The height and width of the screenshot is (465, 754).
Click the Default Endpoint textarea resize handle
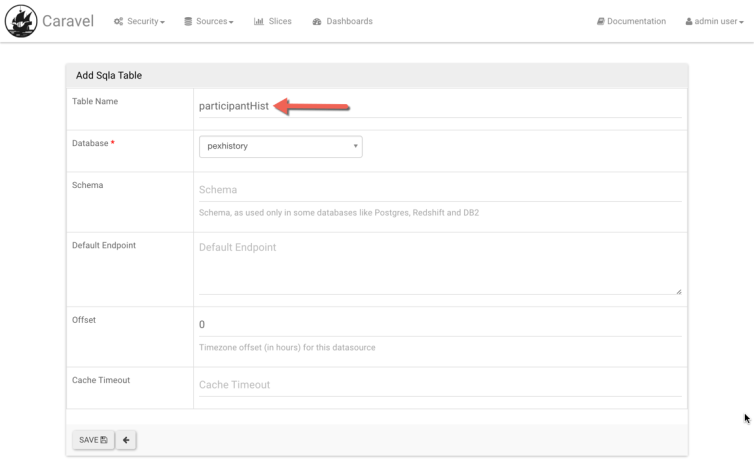coord(678,291)
